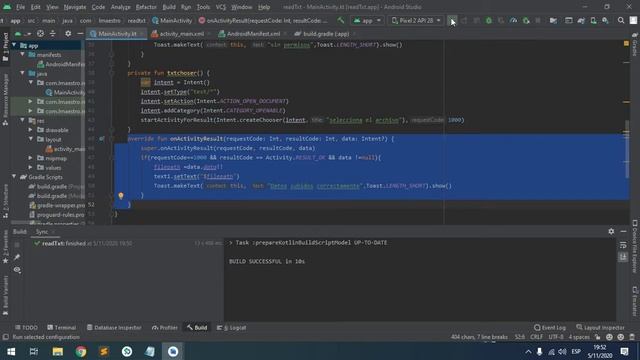640x360 pixels.
Task: Open the SDK Manager icon
Action: pos(605,20)
